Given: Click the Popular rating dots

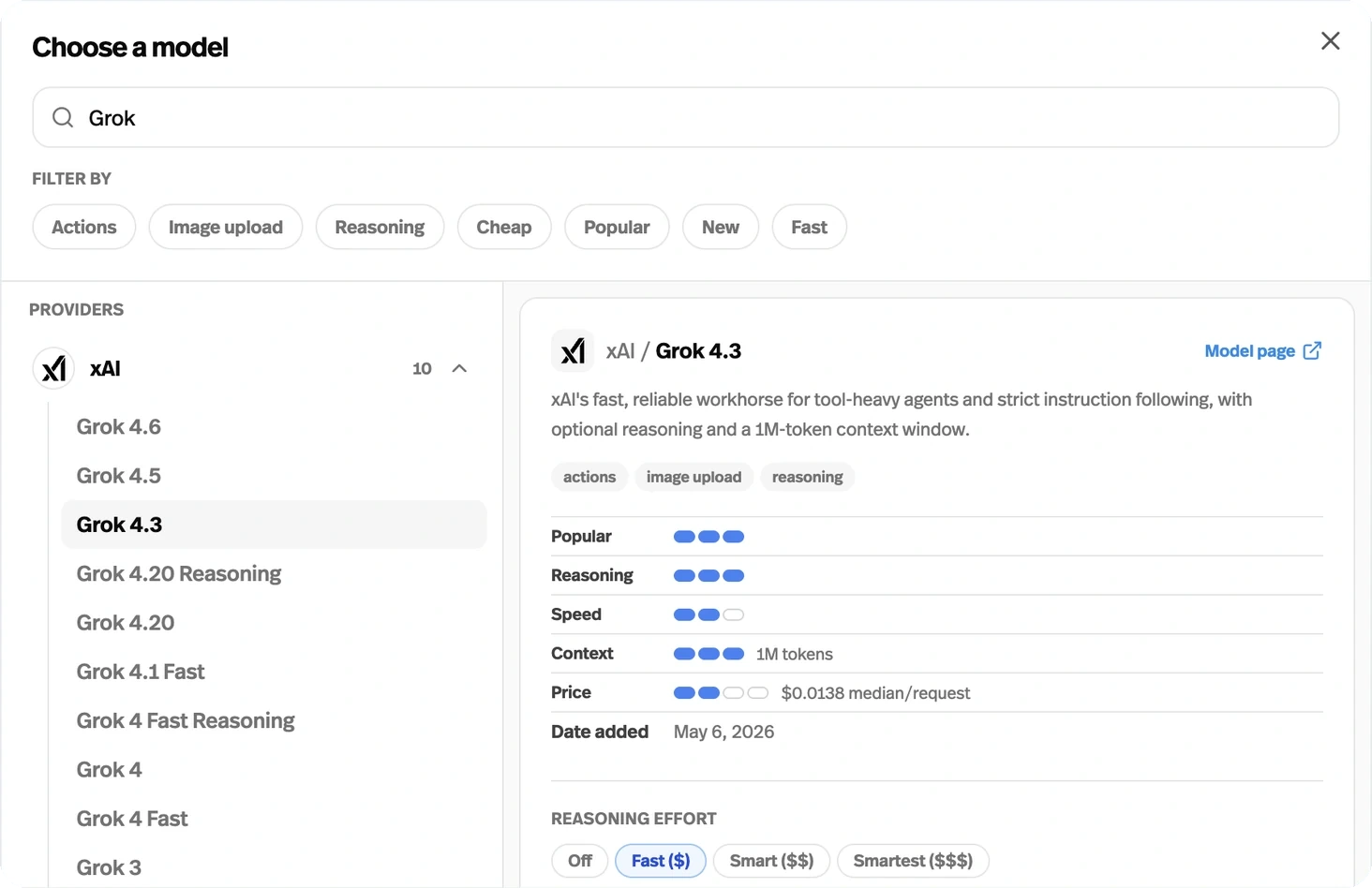Looking at the screenshot, I should tap(708, 537).
